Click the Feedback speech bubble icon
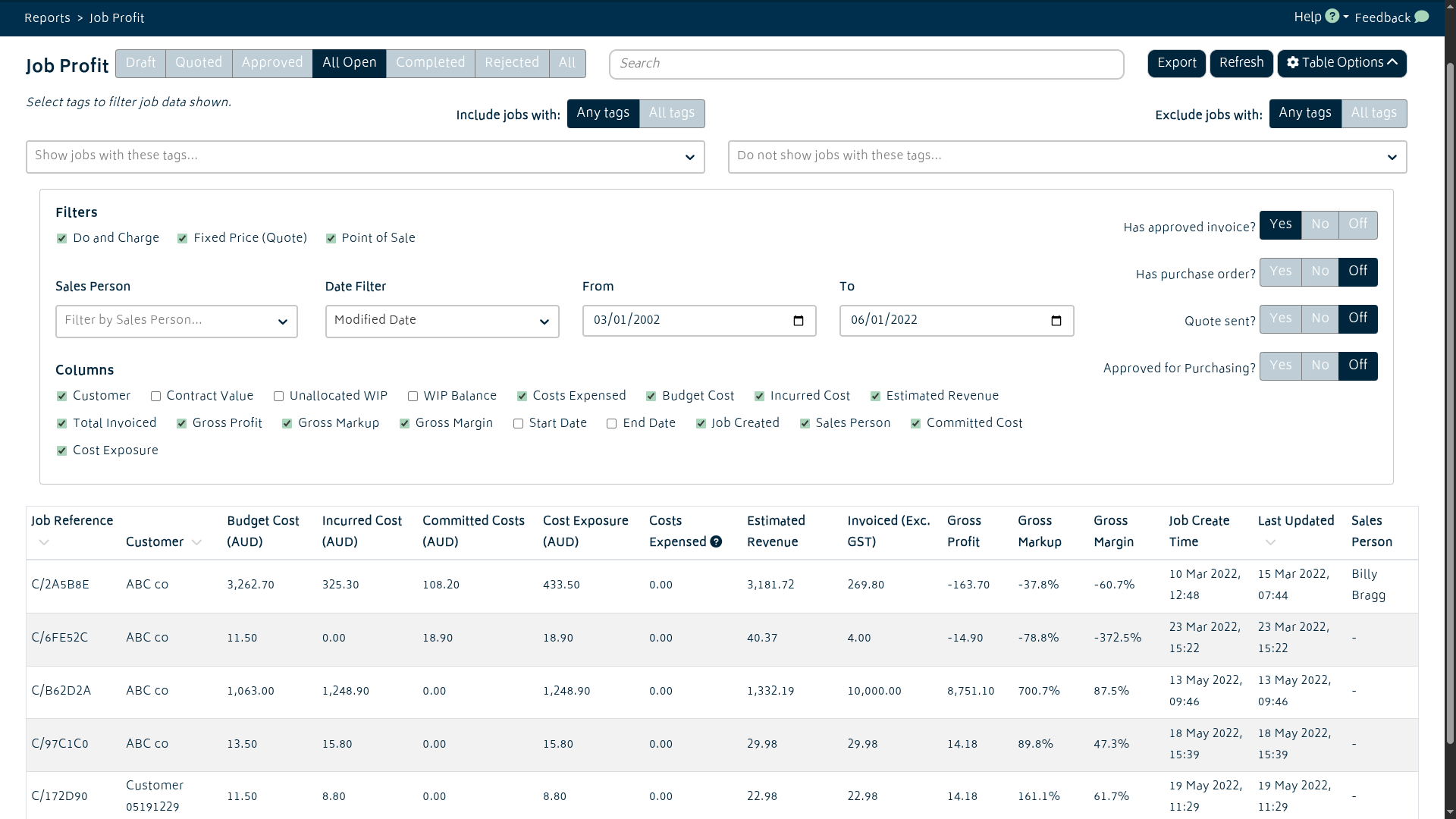This screenshot has height=819, width=1456. pyautogui.click(x=1422, y=17)
